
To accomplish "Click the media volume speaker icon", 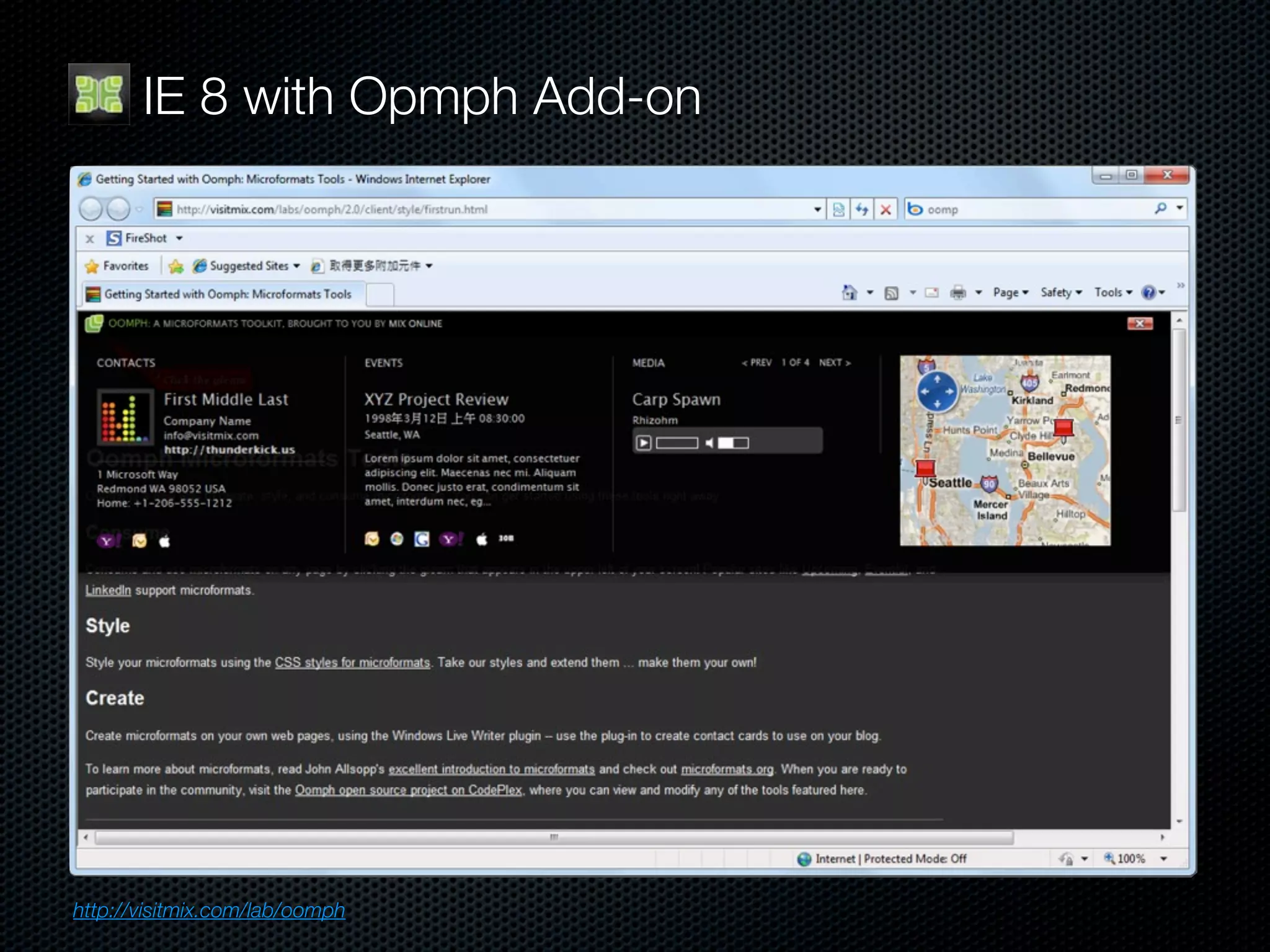I will [x=709, y=443].
